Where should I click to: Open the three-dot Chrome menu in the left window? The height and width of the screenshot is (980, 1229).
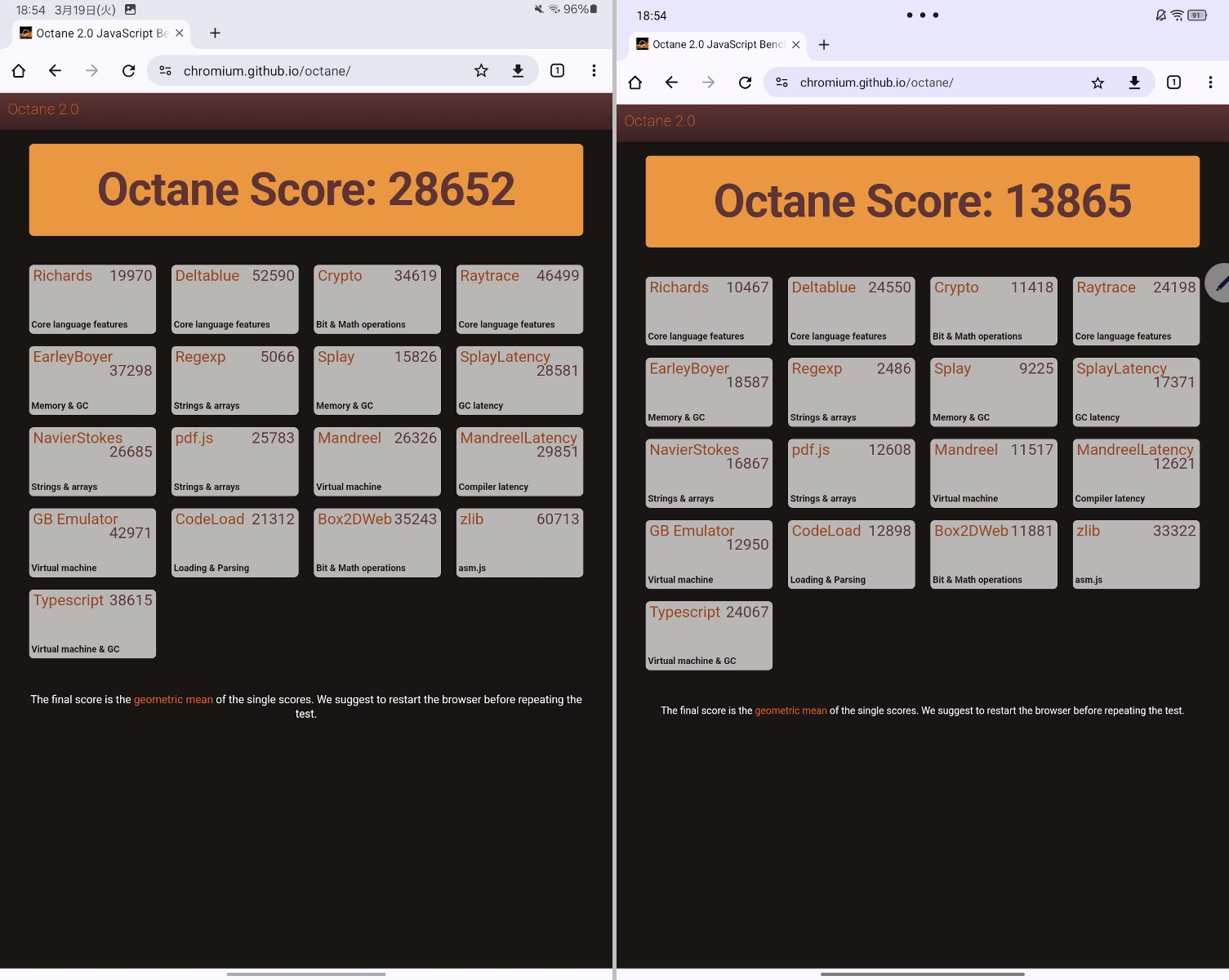594,70
